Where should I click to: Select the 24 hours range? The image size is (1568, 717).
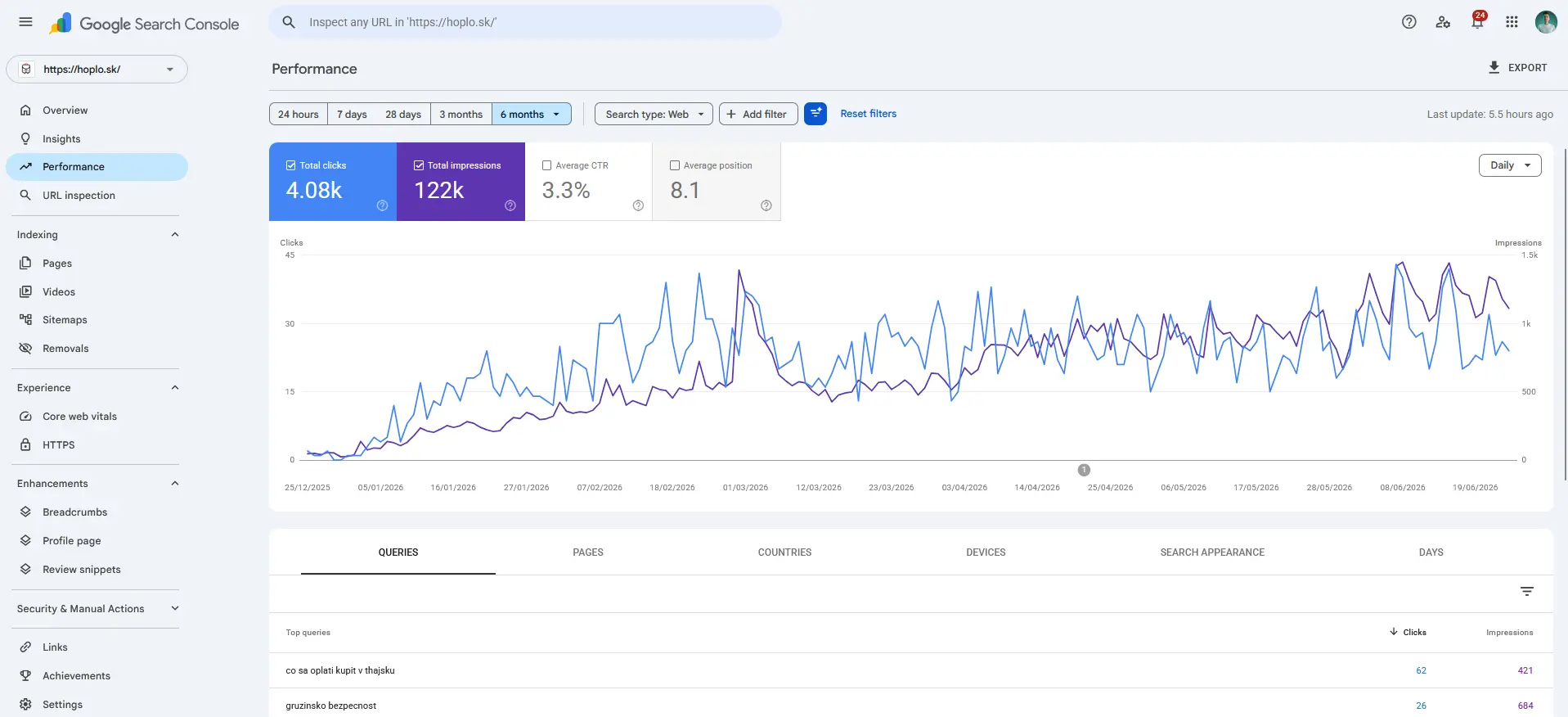pyautogui.click(x=299, y=114)
